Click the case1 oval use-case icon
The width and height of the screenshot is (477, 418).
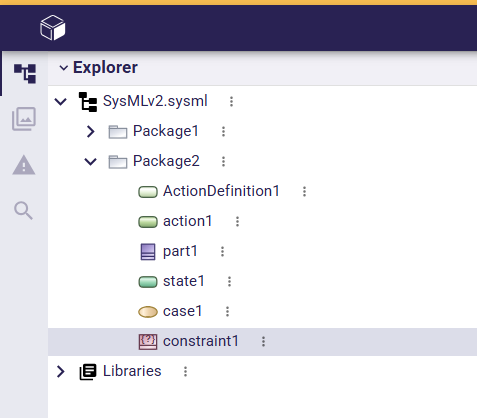tap(148, 312)
